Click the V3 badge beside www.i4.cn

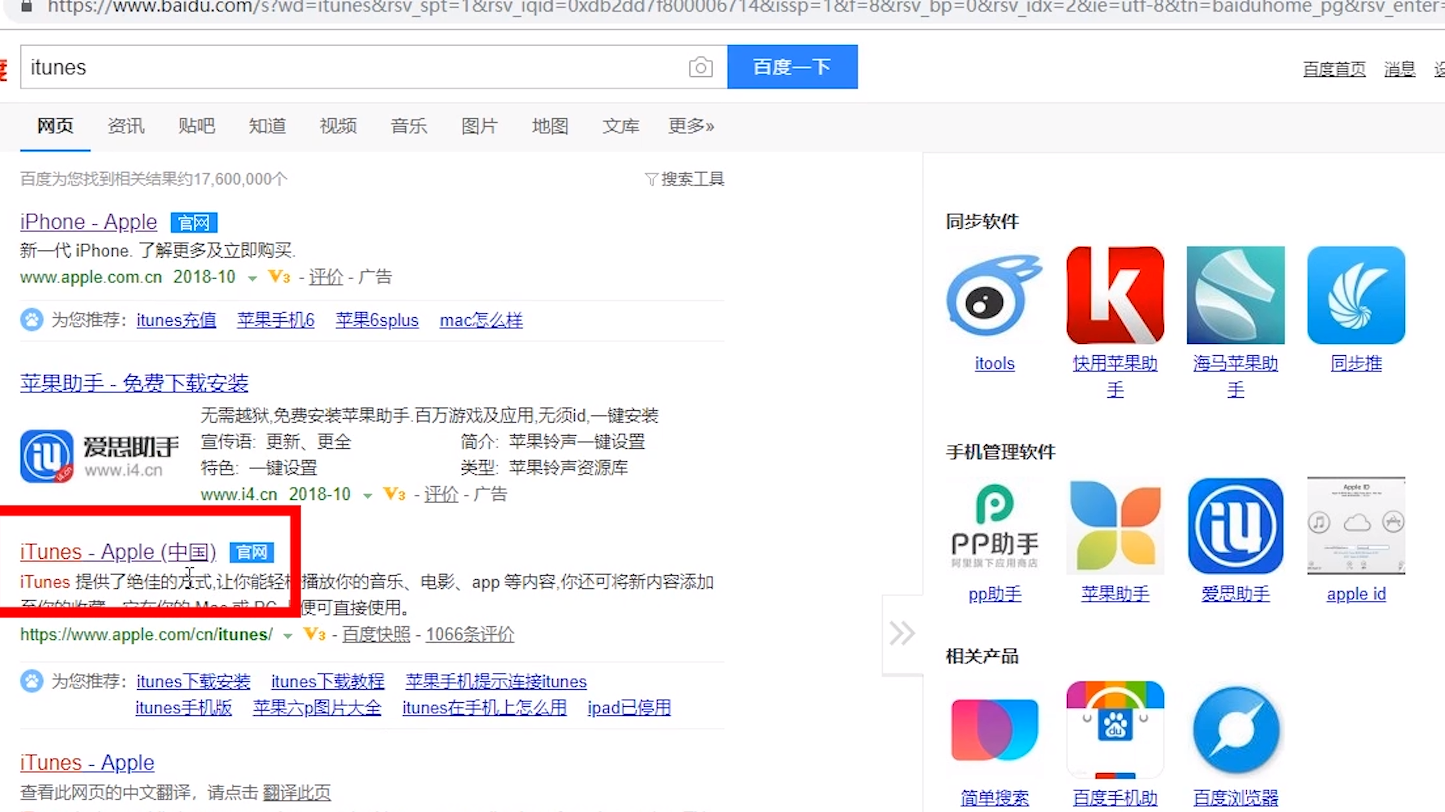click(x=395, y=494)
